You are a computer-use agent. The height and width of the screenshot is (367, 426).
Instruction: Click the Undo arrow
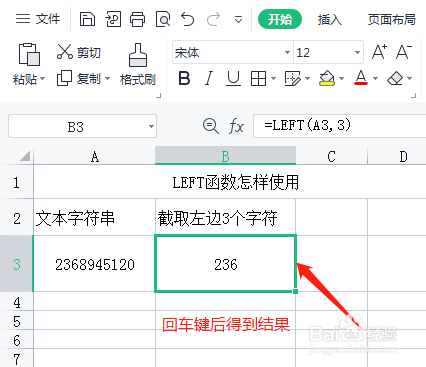coord(187,19)
